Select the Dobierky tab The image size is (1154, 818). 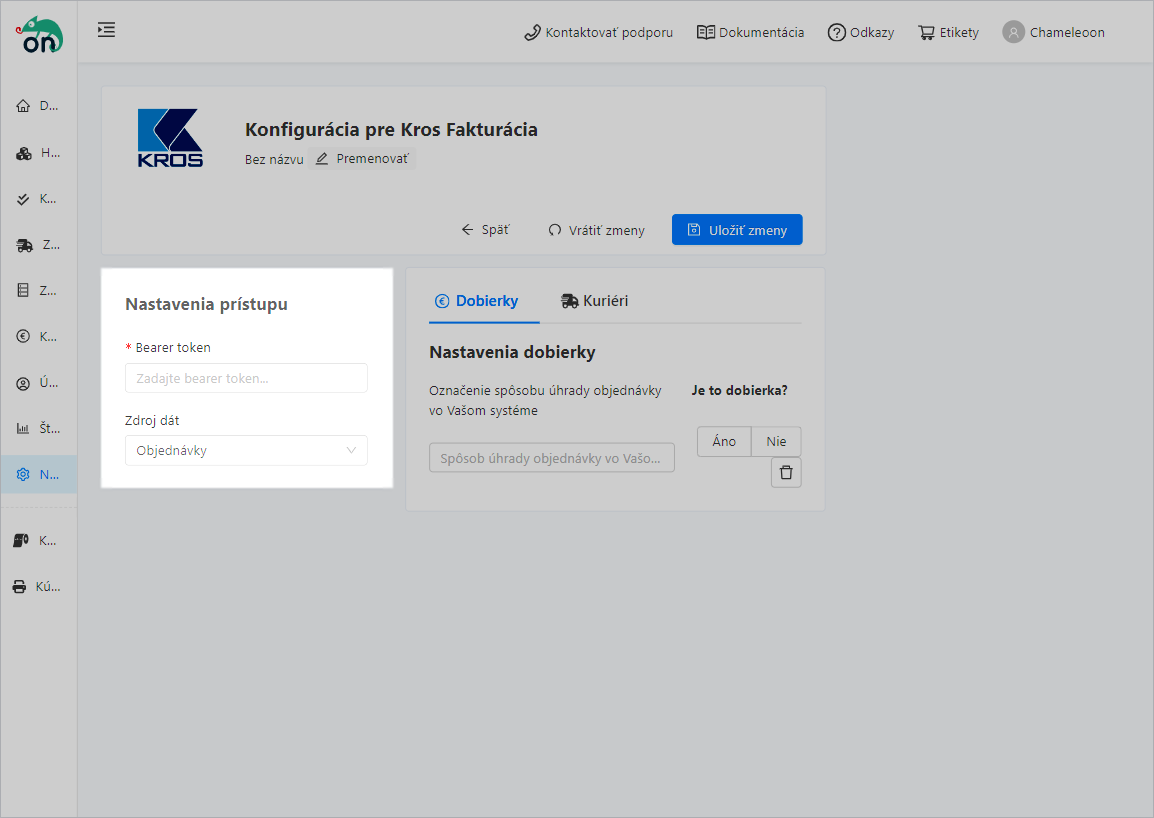(477, 301)
